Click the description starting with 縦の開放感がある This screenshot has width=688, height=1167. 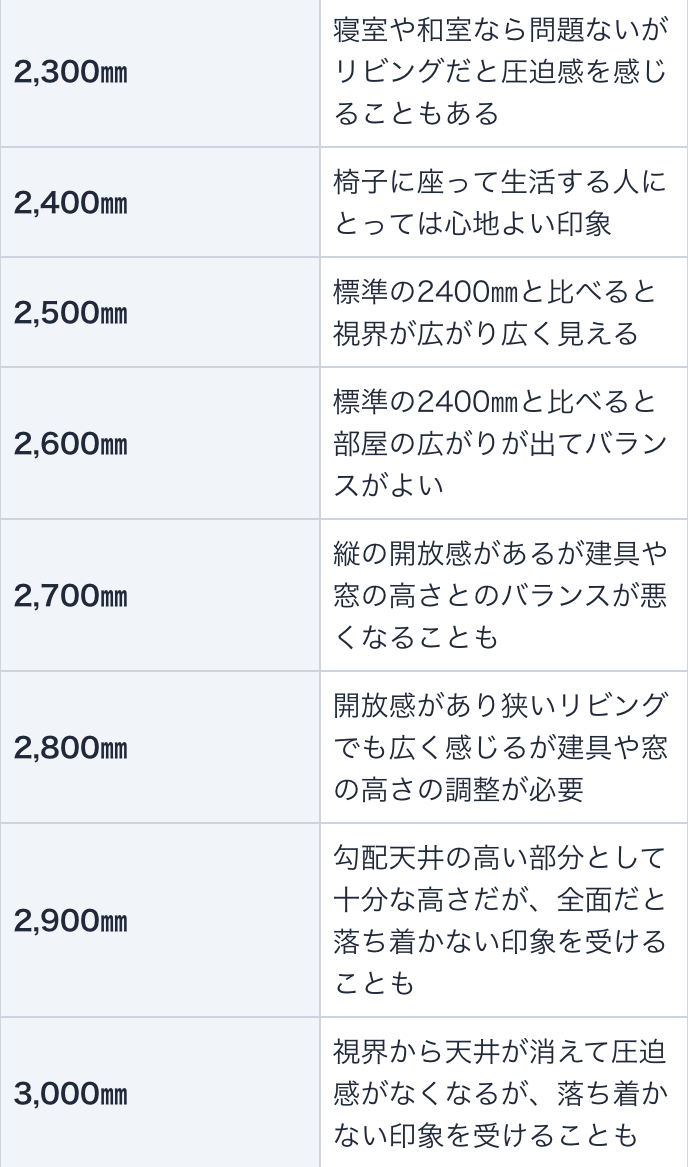pyautogui.click(x=499, y=596)
